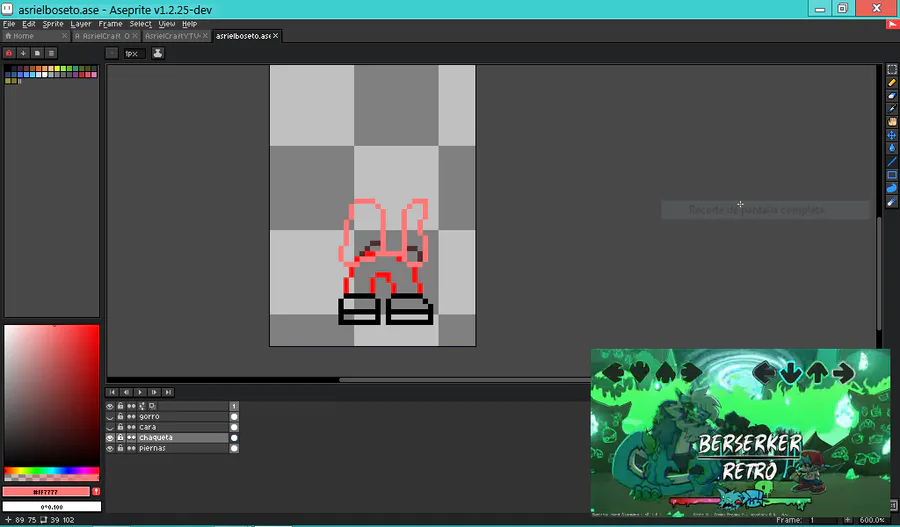This screenshot has width=900, height=527.
Task: Click the red flag notification icon
Action: 893,24
